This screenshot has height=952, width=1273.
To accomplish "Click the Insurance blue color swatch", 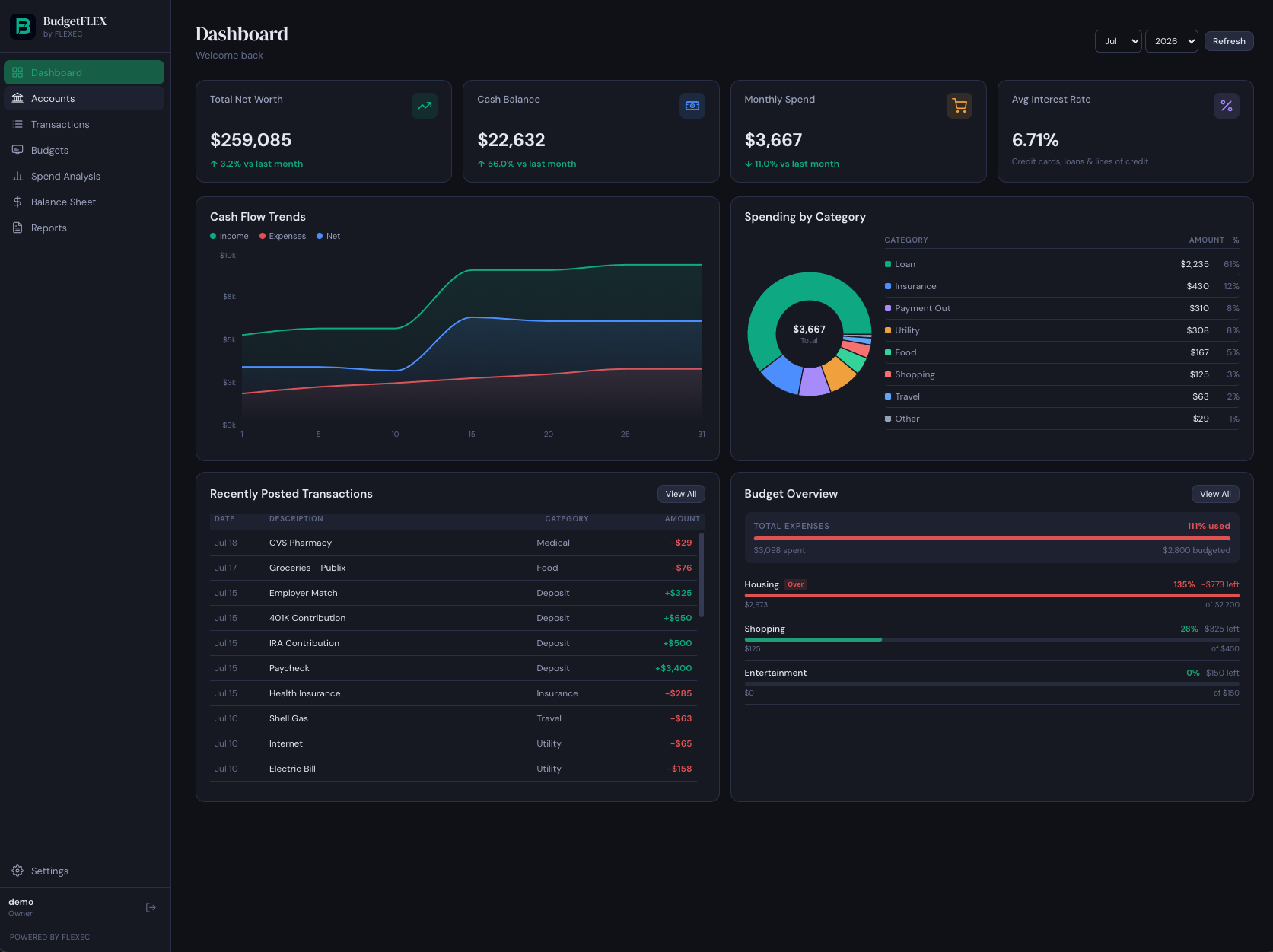I will pyautogui.click(x=888, y=286).
